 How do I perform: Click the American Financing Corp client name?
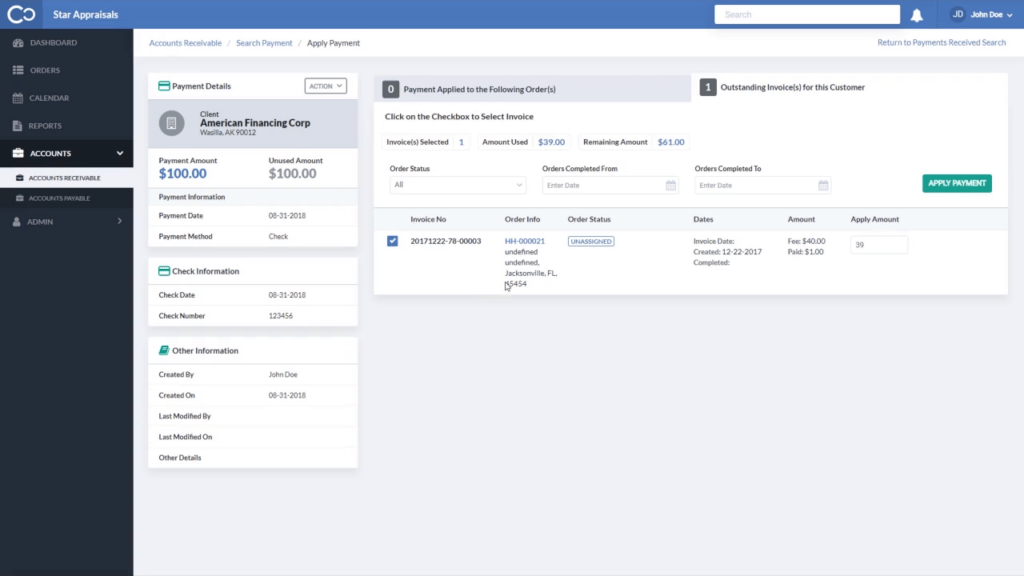(x=255, y=123)
